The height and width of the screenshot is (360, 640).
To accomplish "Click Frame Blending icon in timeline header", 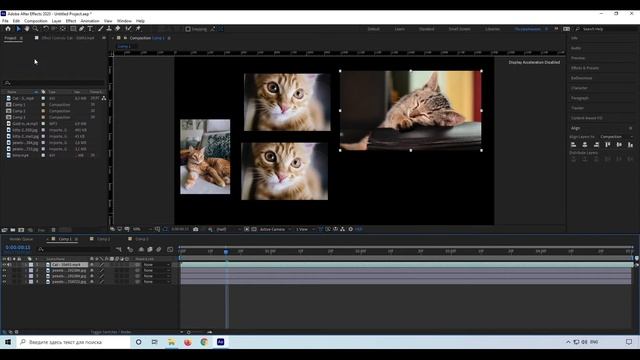I will point(150,249).
